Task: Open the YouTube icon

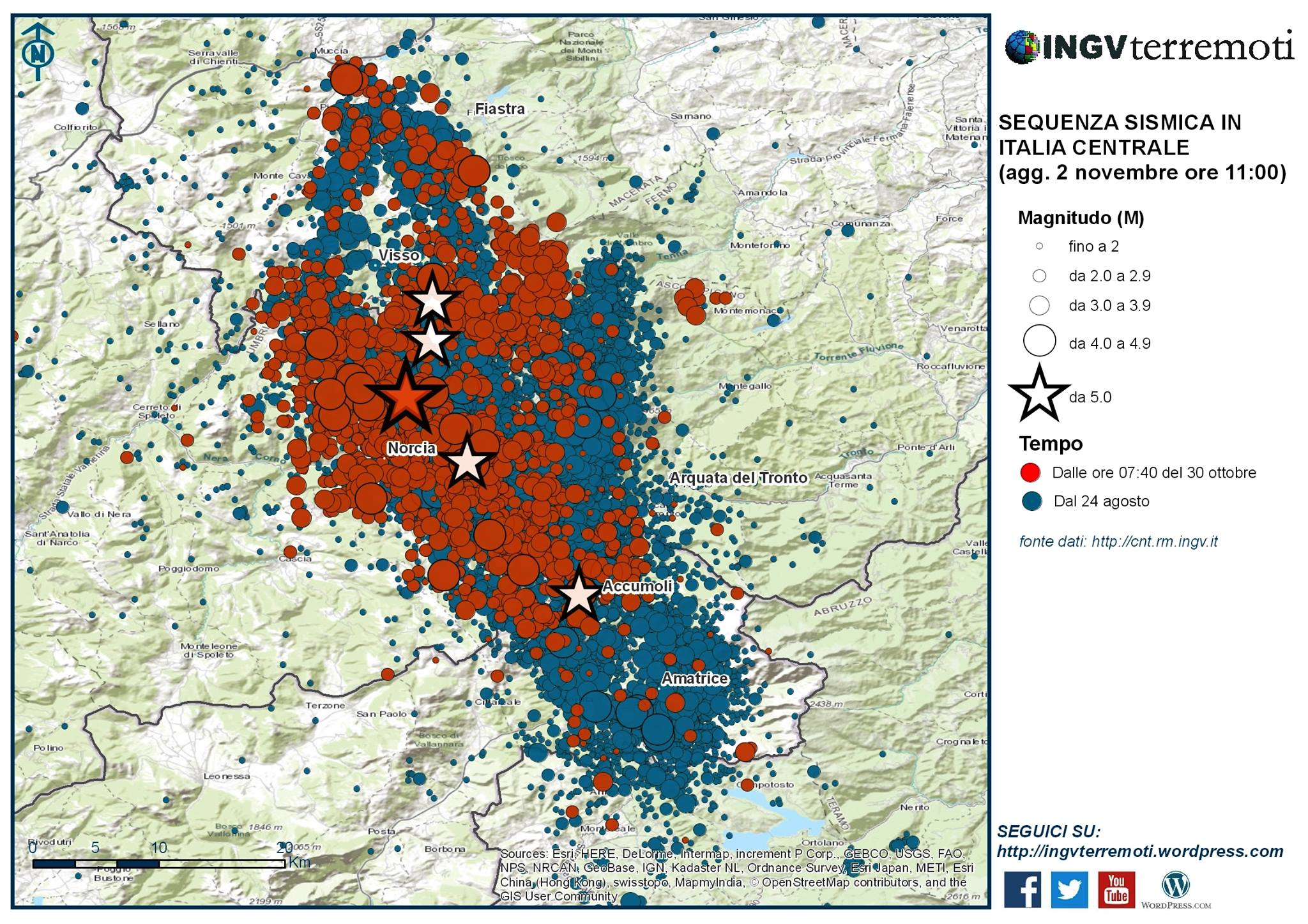Action: click(x=1116, y=889)
